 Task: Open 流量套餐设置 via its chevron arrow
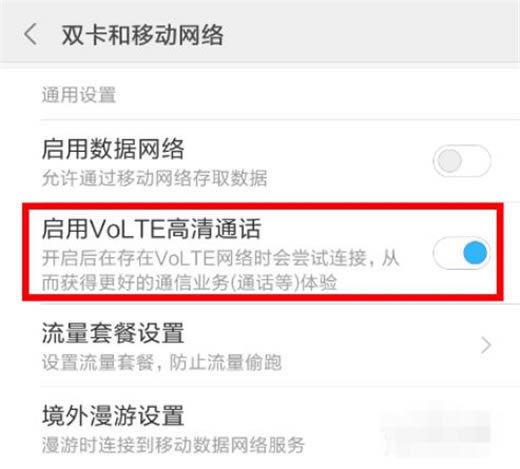[x=486, y=345]
